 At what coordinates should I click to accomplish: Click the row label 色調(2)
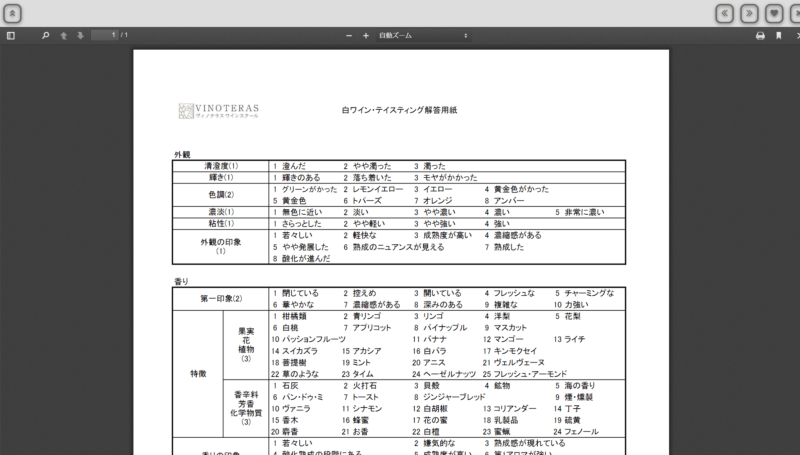tap(221, 194)
